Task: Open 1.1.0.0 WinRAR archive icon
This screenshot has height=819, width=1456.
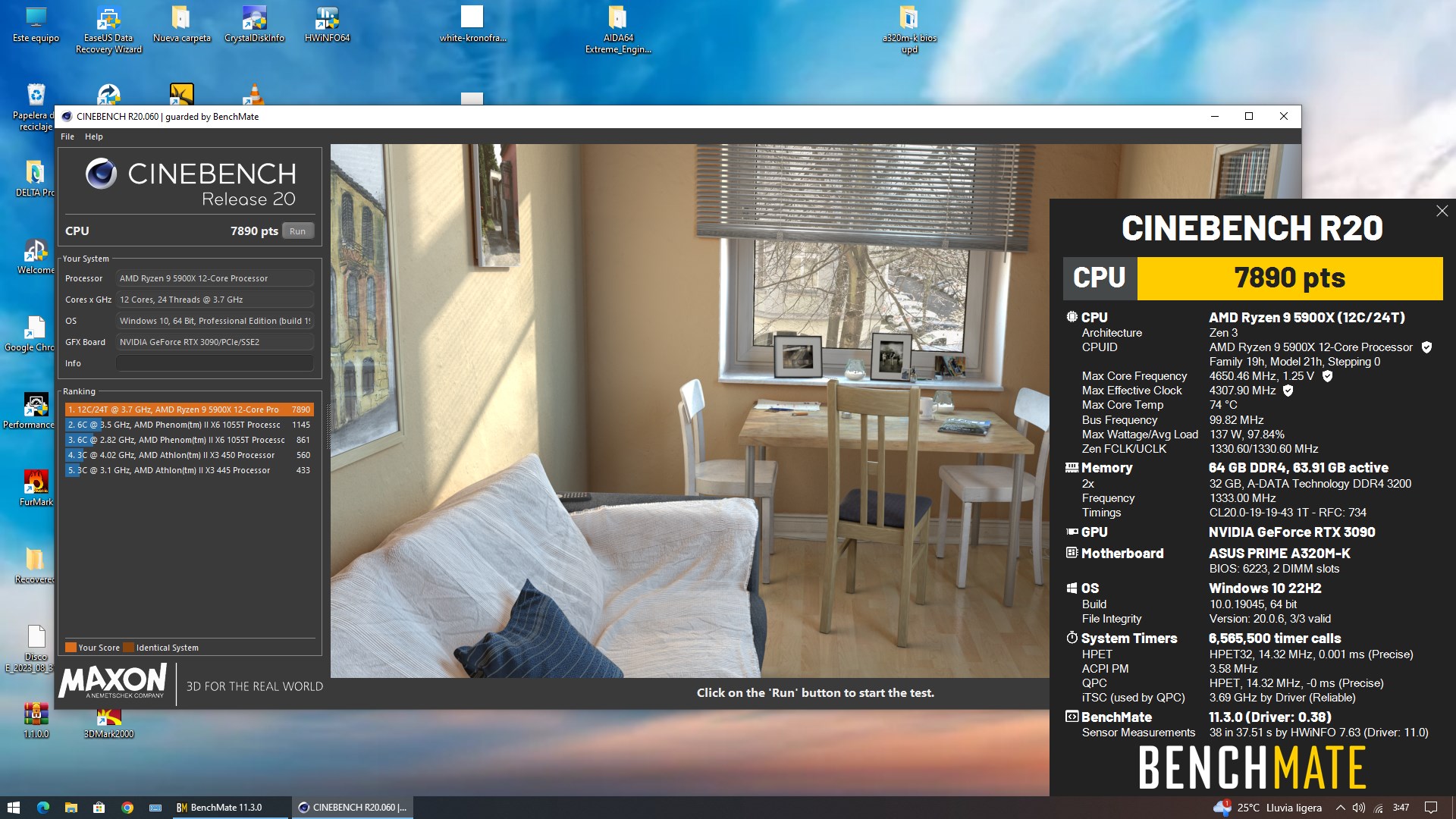Action: 36,720
